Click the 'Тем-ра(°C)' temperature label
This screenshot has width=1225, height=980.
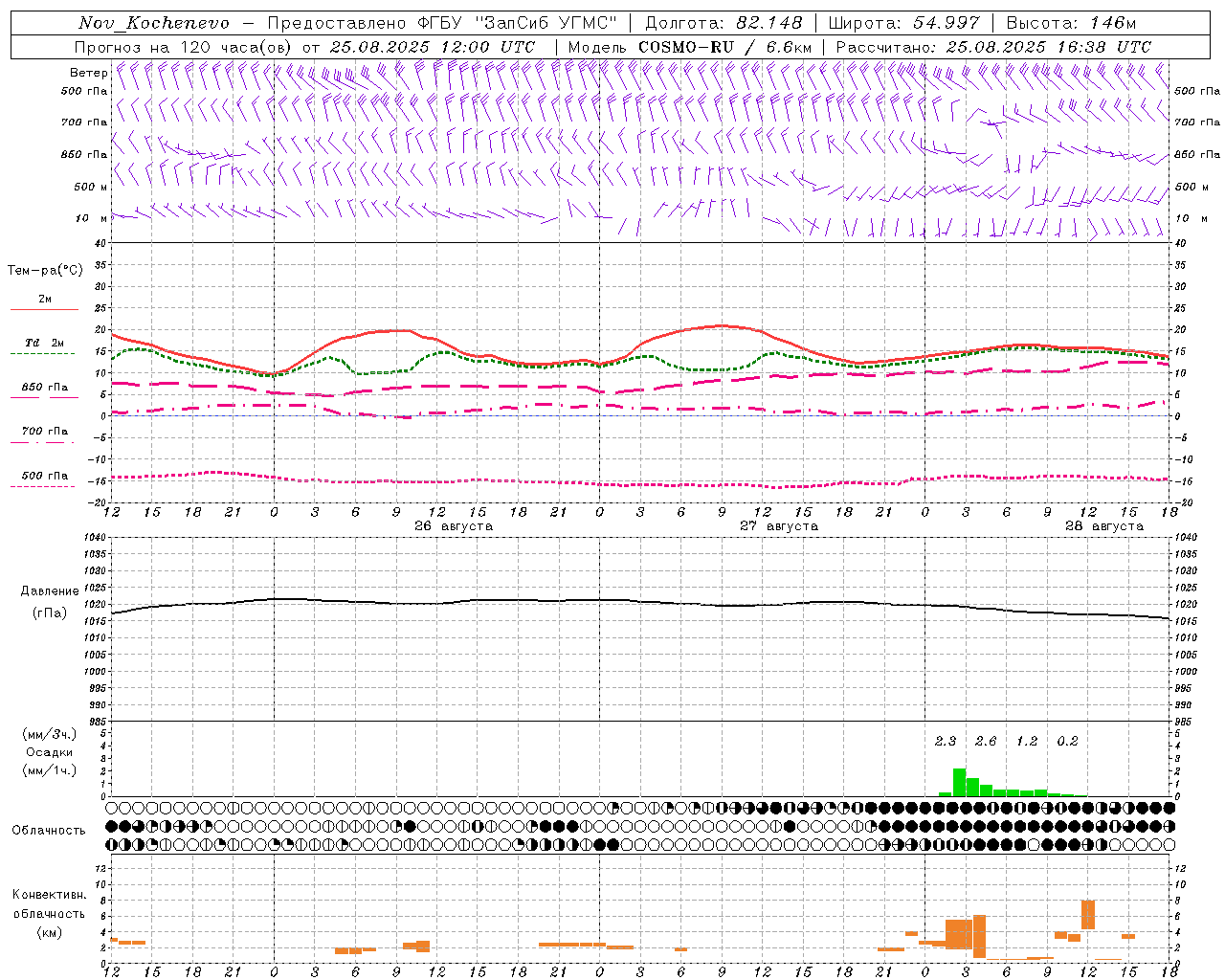(x=45, y=271)
